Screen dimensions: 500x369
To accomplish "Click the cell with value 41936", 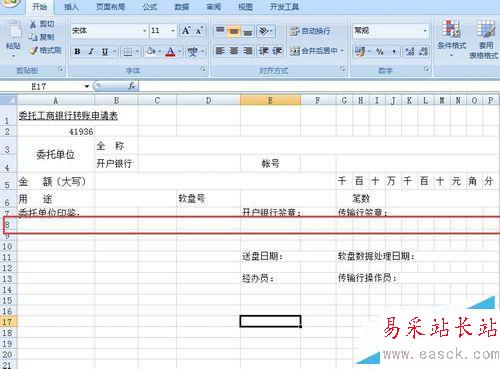I will [x=56, y=131].
